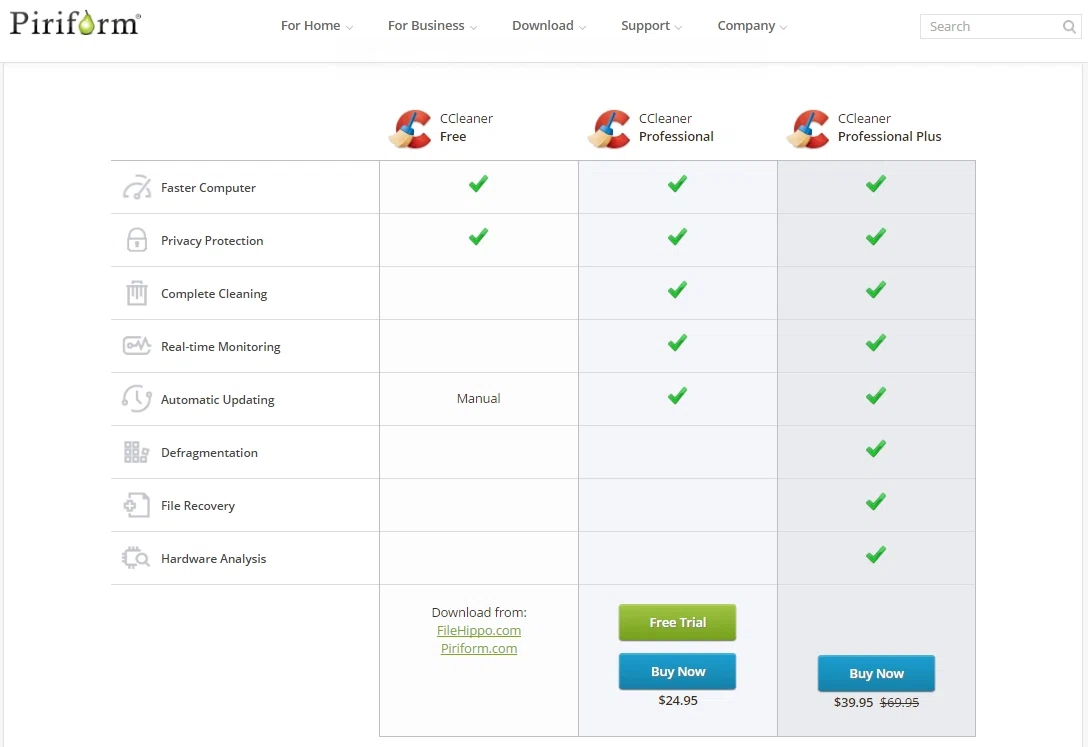Click the Hardware Analysis chip icon

[x=137, y=558]
